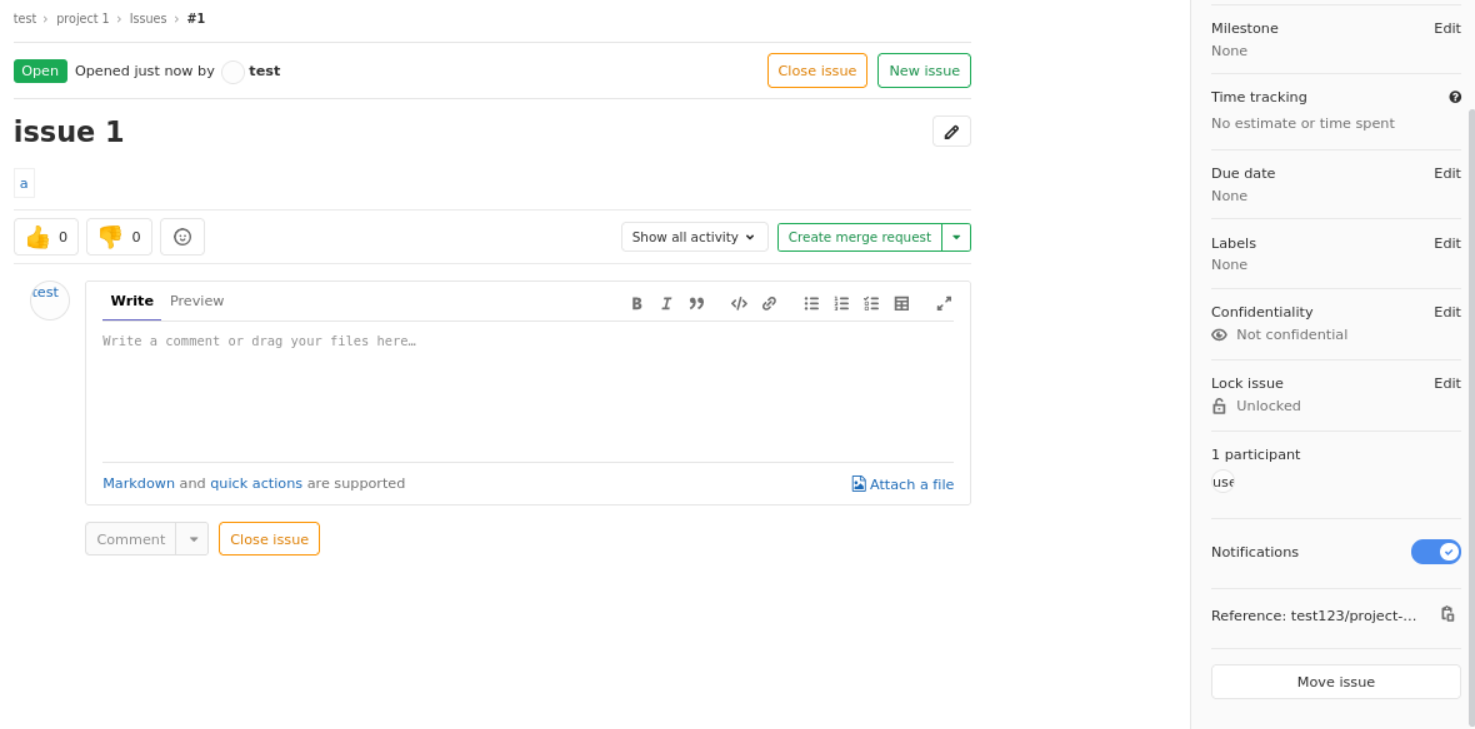Add a bulleted list
Image resolution: width=1475 pixels, height=729 pixels.
click(811, 303)
